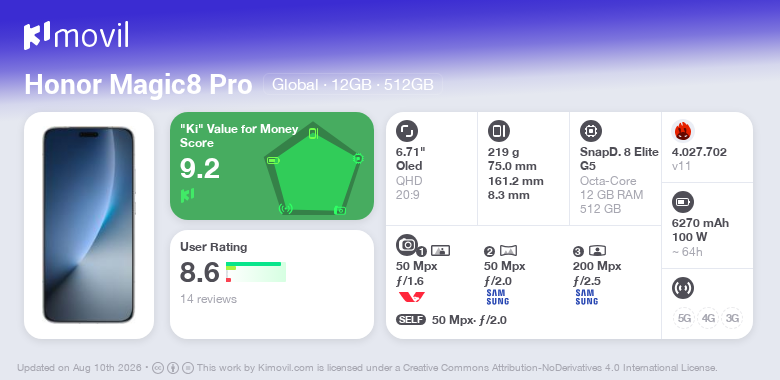Click the main camera icon
Screen dimensions: 780x380
click(x=407, y=244)
